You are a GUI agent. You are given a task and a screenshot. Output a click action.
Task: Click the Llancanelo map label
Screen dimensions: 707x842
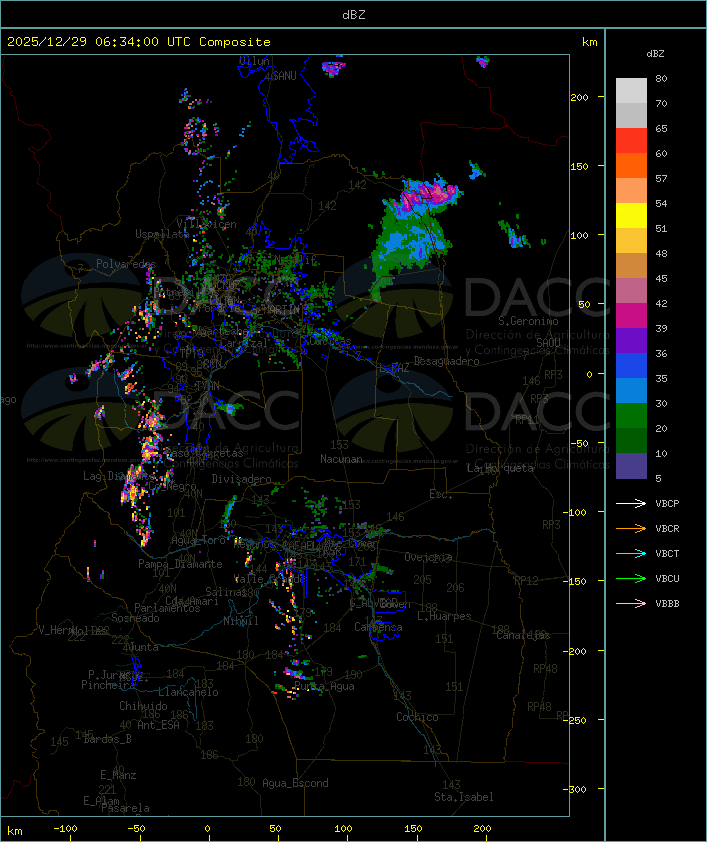coord(188,692)
